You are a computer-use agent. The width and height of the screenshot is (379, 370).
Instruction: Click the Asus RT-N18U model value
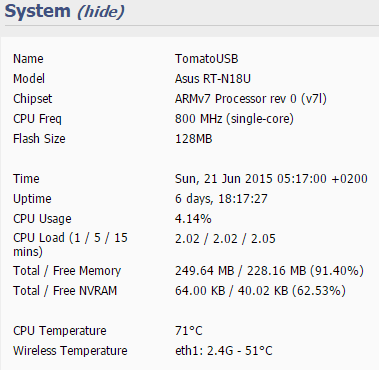[x=213, y=79]
